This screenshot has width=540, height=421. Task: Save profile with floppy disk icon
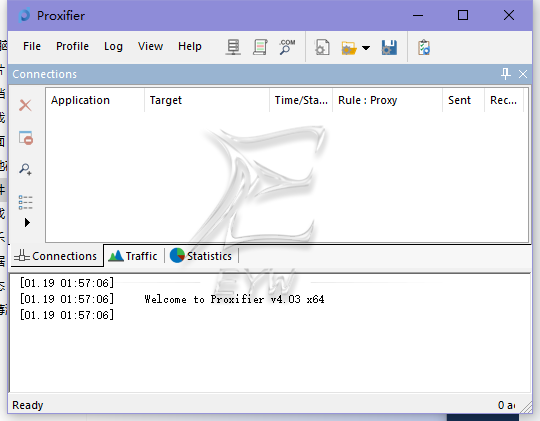pyautogui.click(x=389, y=48)
